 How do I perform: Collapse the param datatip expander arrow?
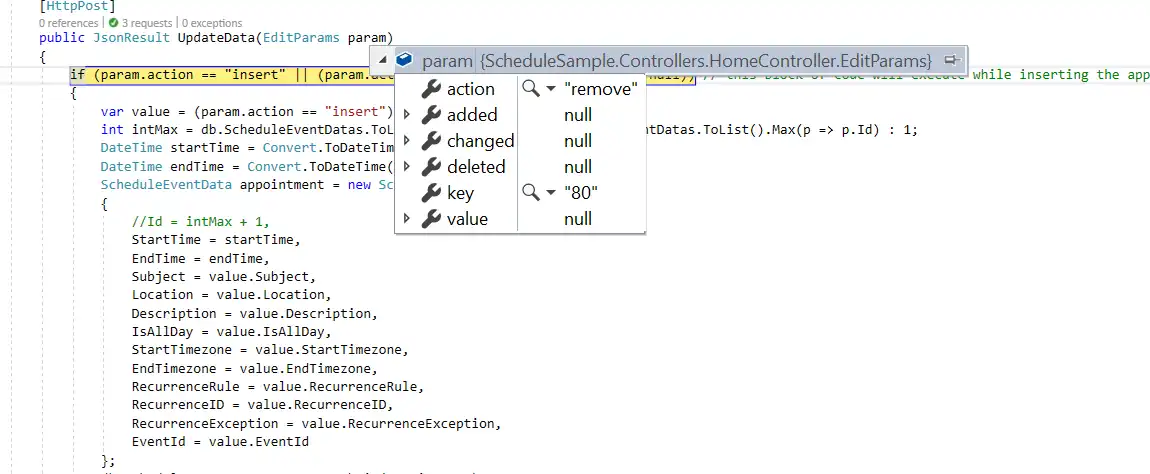pyautogui.click(x=383, y=59)
